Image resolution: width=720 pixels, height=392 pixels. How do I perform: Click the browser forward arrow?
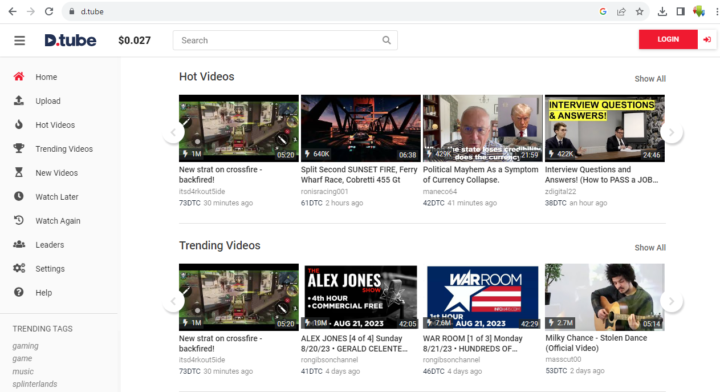[30, 11]
